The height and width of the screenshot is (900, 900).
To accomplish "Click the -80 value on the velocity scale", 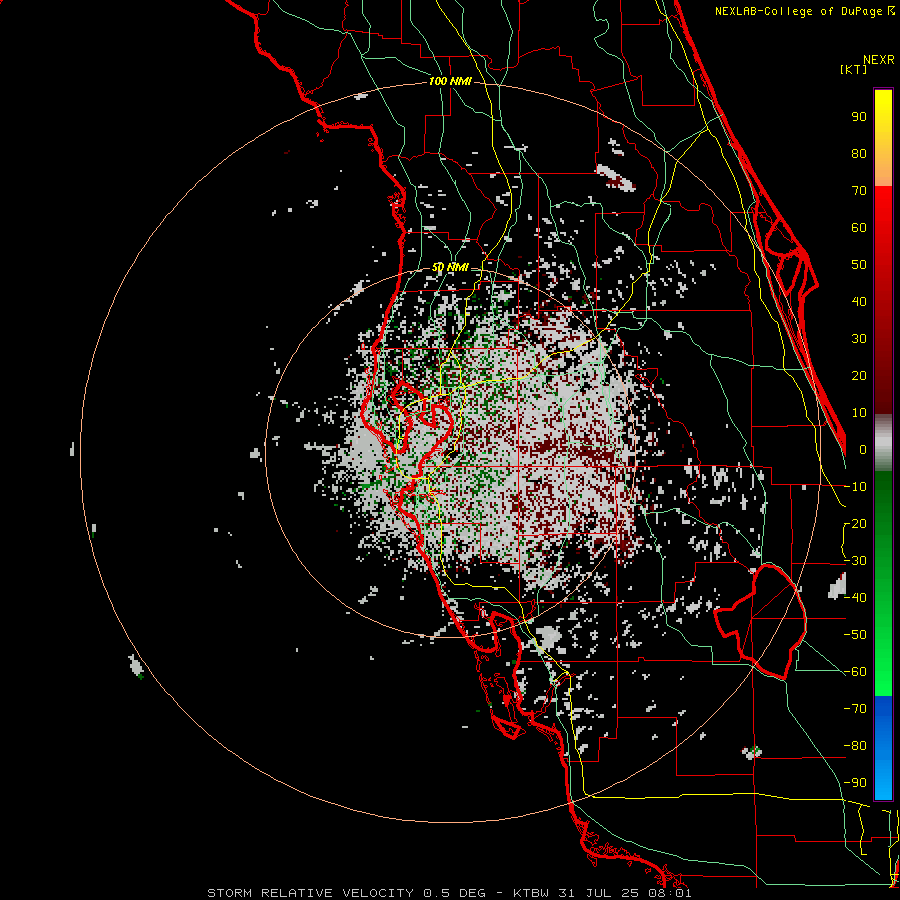I will (855, 746).
